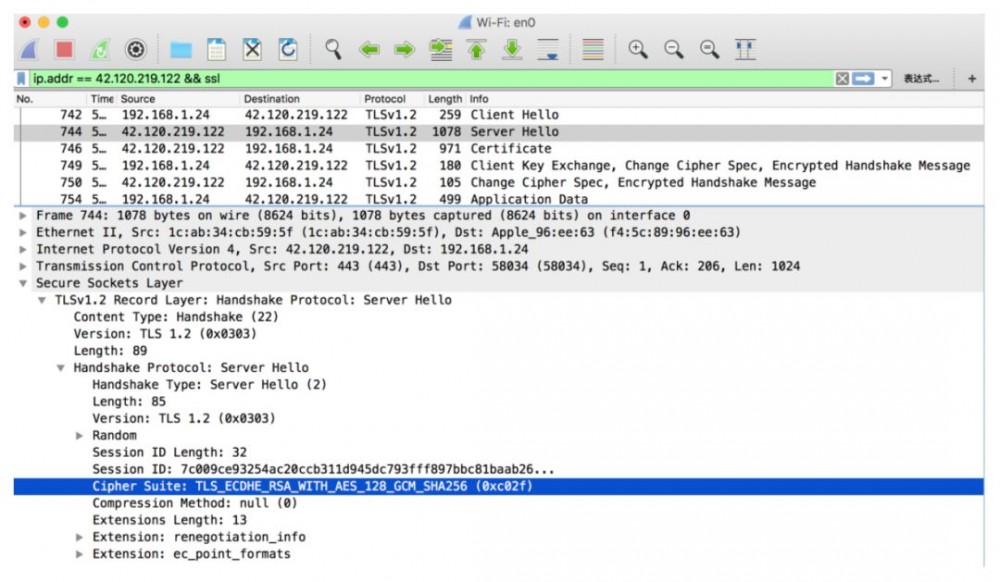Select packet 746 Certificate row
1000x582 pixels.
coord(499,149)
